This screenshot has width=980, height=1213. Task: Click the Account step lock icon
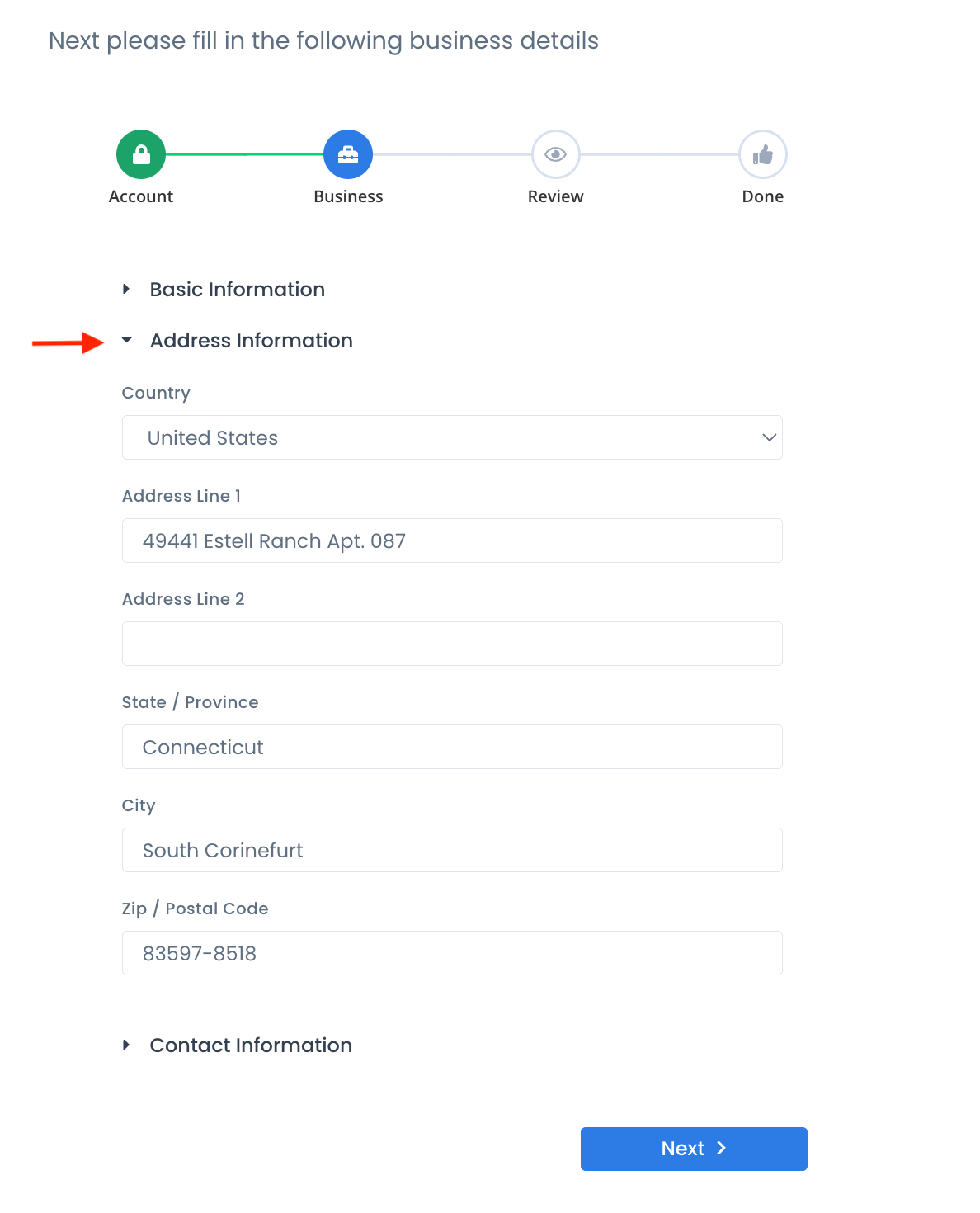(140, 153)
